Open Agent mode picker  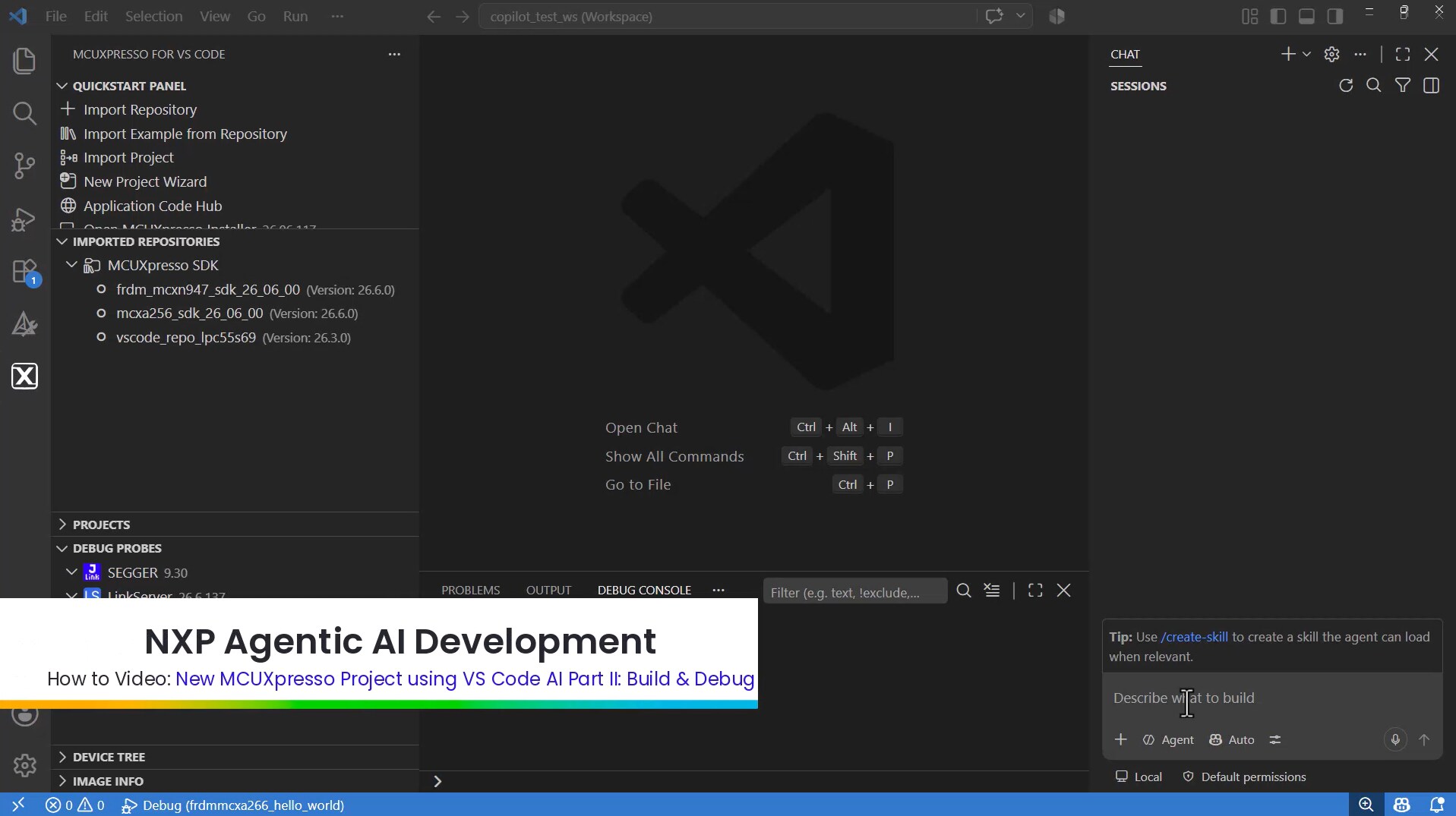1168,739
